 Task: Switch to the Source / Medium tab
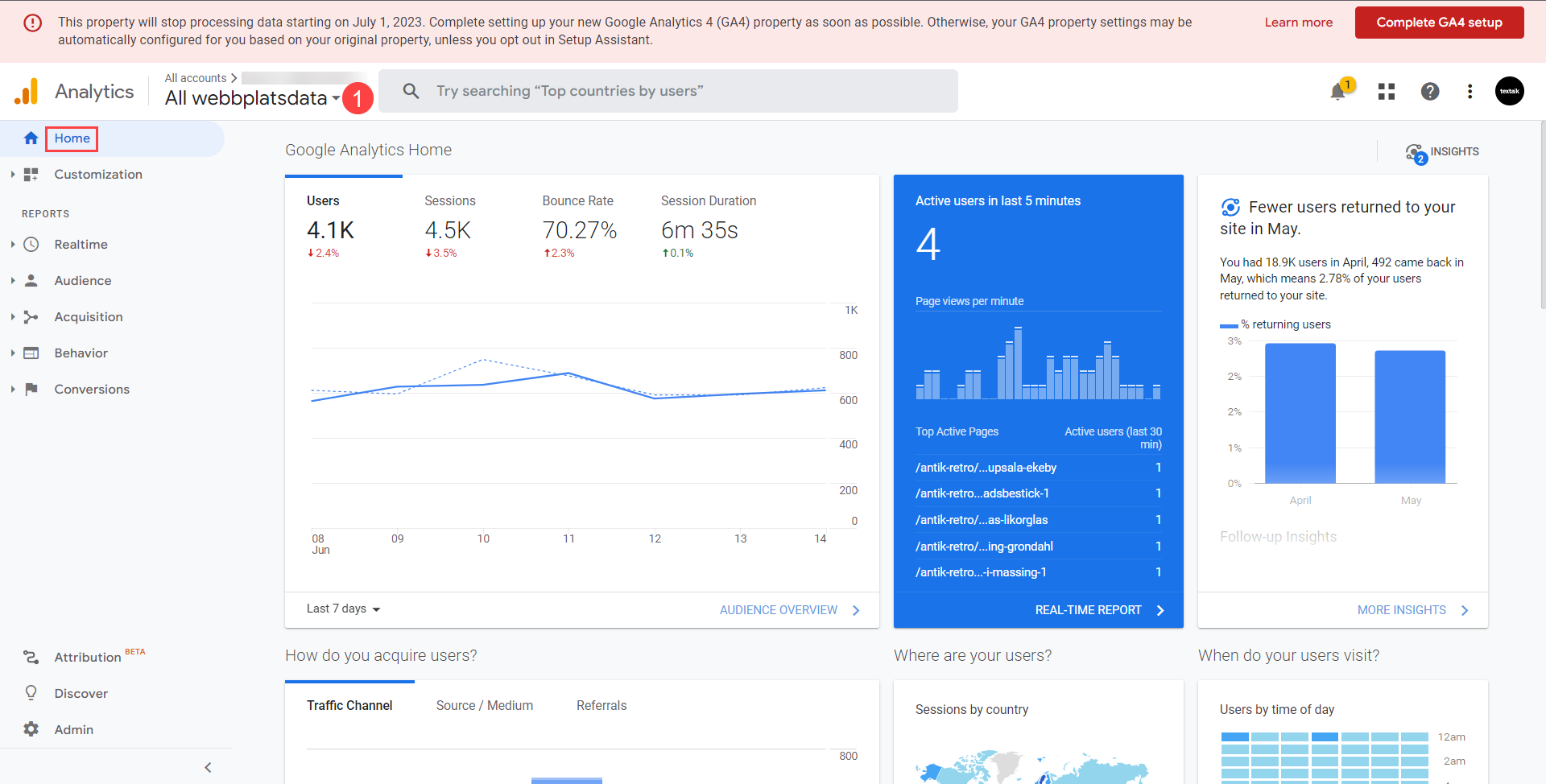tap(484, 705)
